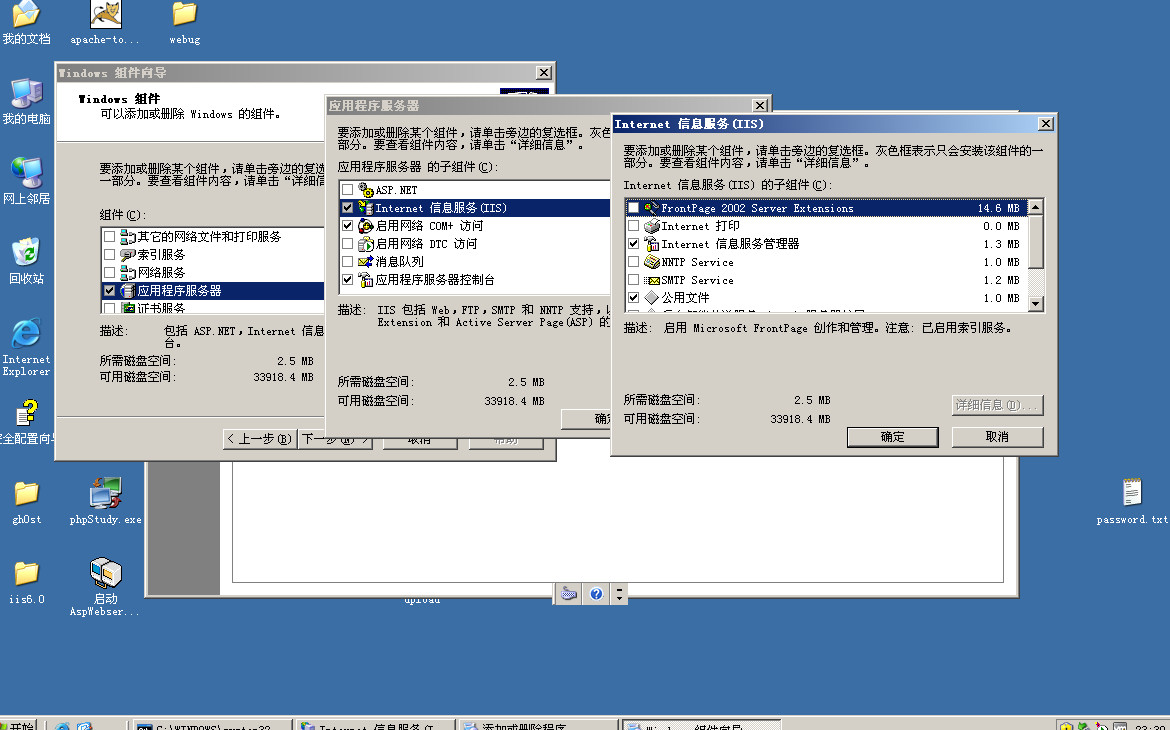The width and height of the screenshot is (1170, 730).
Task: Select the 公用文件 diamond icon
Action: tap(651, 298)
